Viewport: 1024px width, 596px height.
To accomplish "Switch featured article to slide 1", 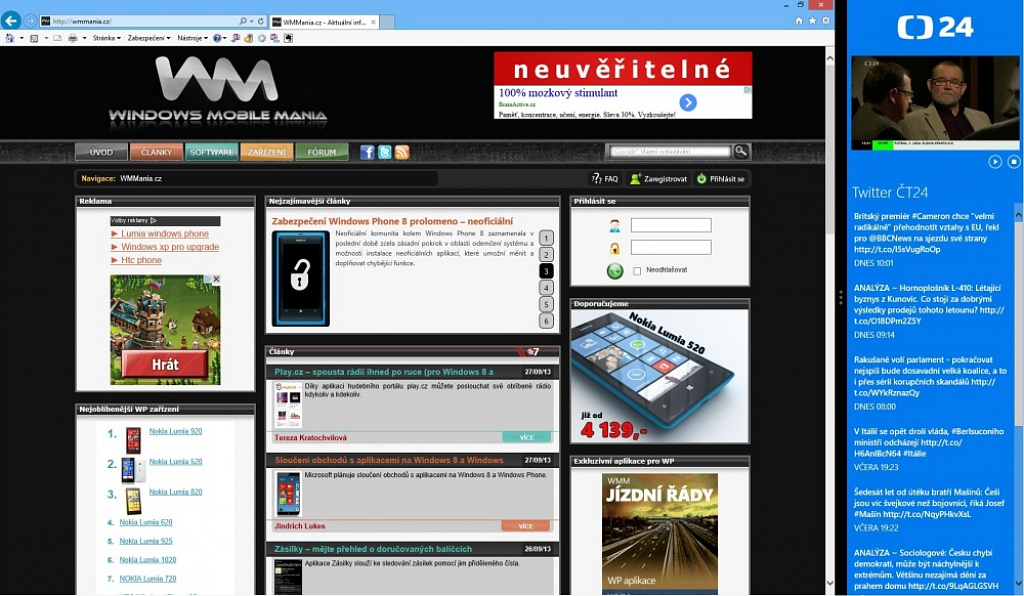I will click(546, 238).
